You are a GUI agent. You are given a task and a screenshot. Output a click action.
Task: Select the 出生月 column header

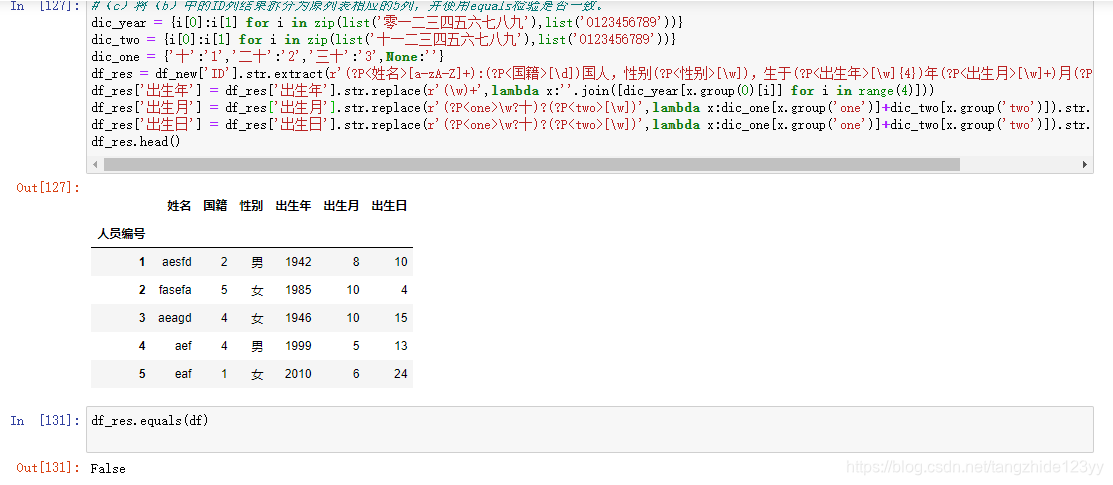click(341, 206)
